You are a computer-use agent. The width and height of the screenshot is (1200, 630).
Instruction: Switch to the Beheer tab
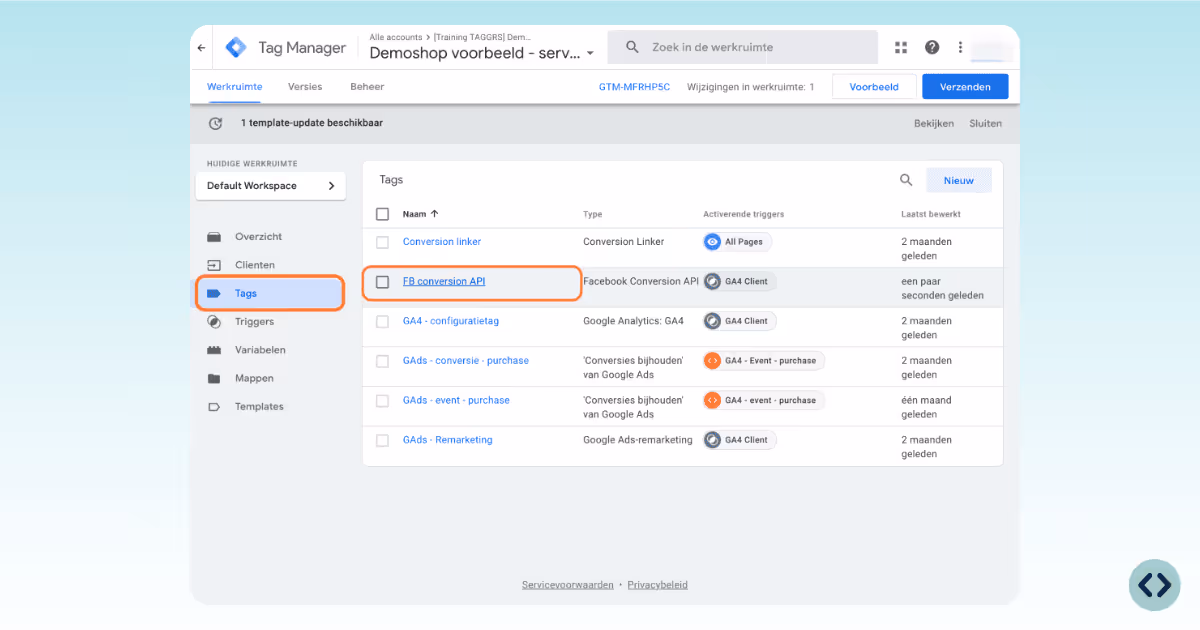367,87
